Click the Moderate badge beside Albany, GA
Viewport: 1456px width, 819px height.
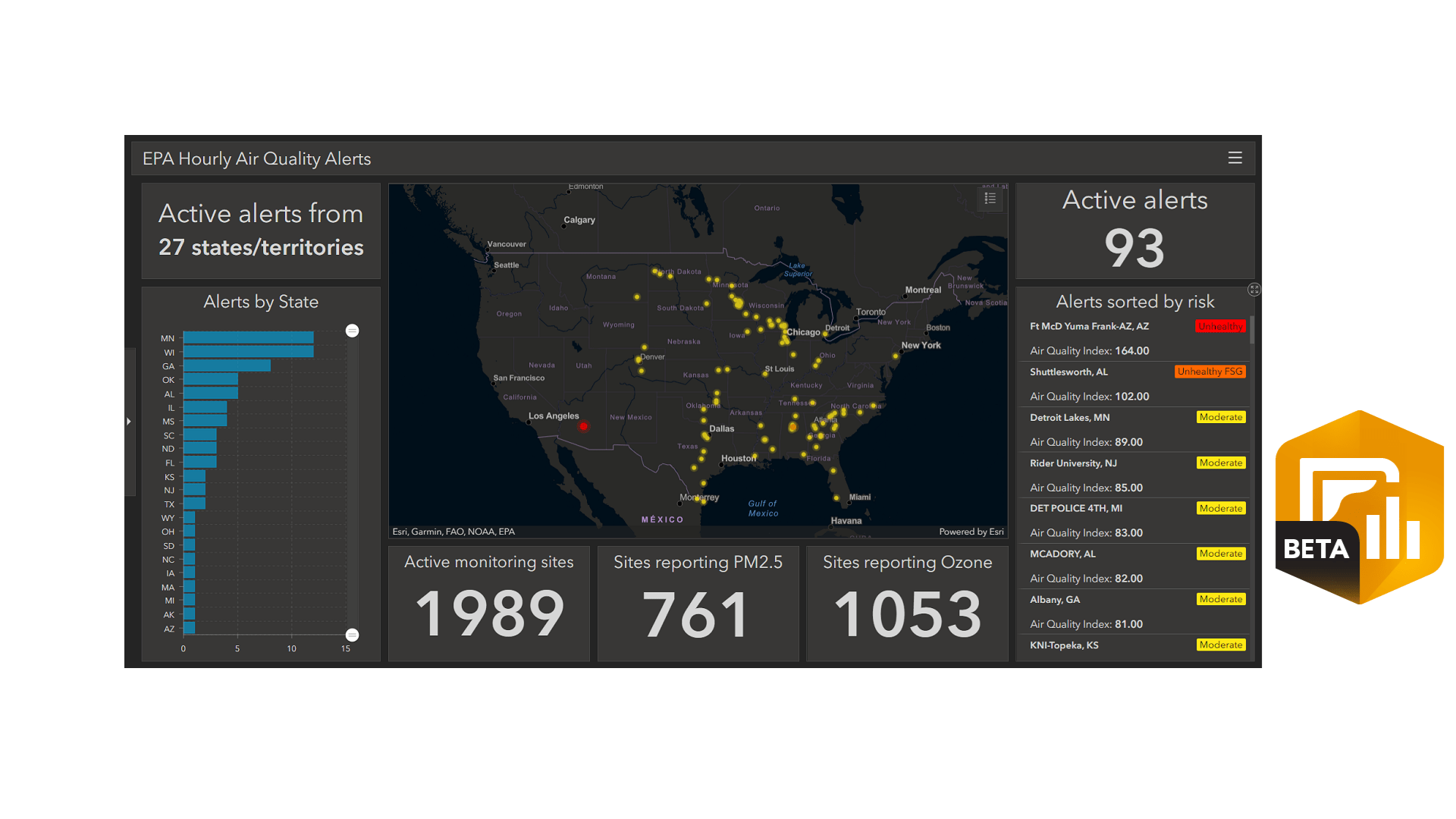click(x=1221, y=599)
